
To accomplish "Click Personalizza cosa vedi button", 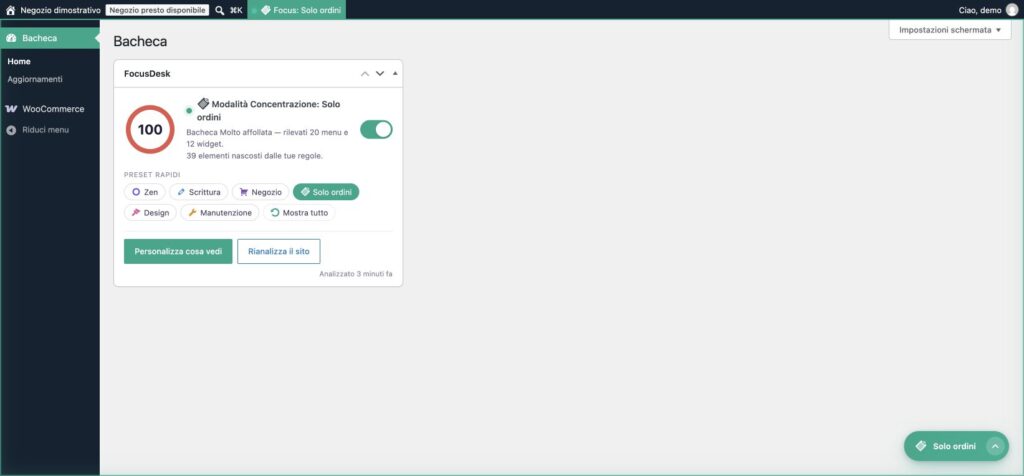I will (x=178, y=251).
